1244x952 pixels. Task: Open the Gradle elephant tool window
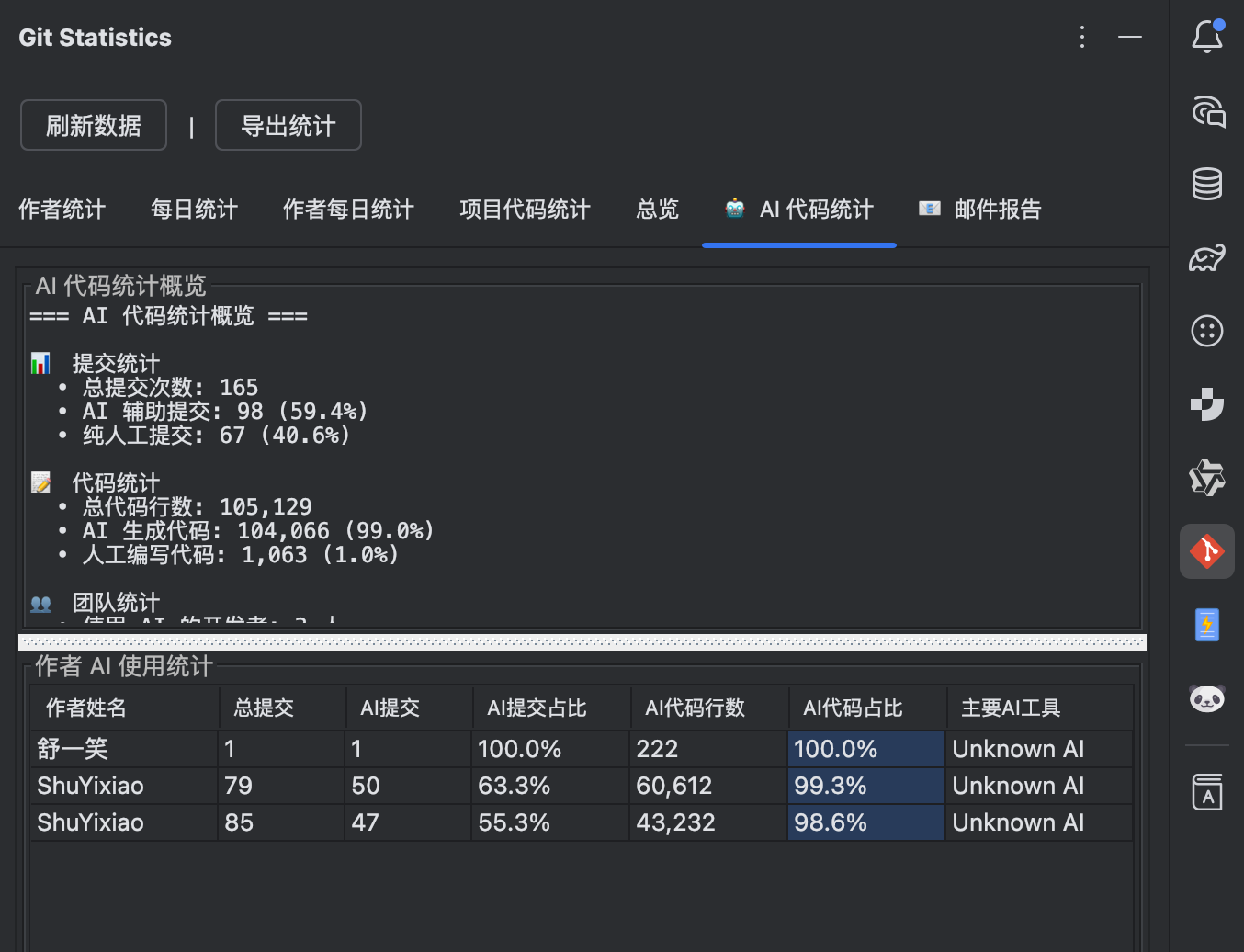pyautogui.click(x=1206, y=257)
